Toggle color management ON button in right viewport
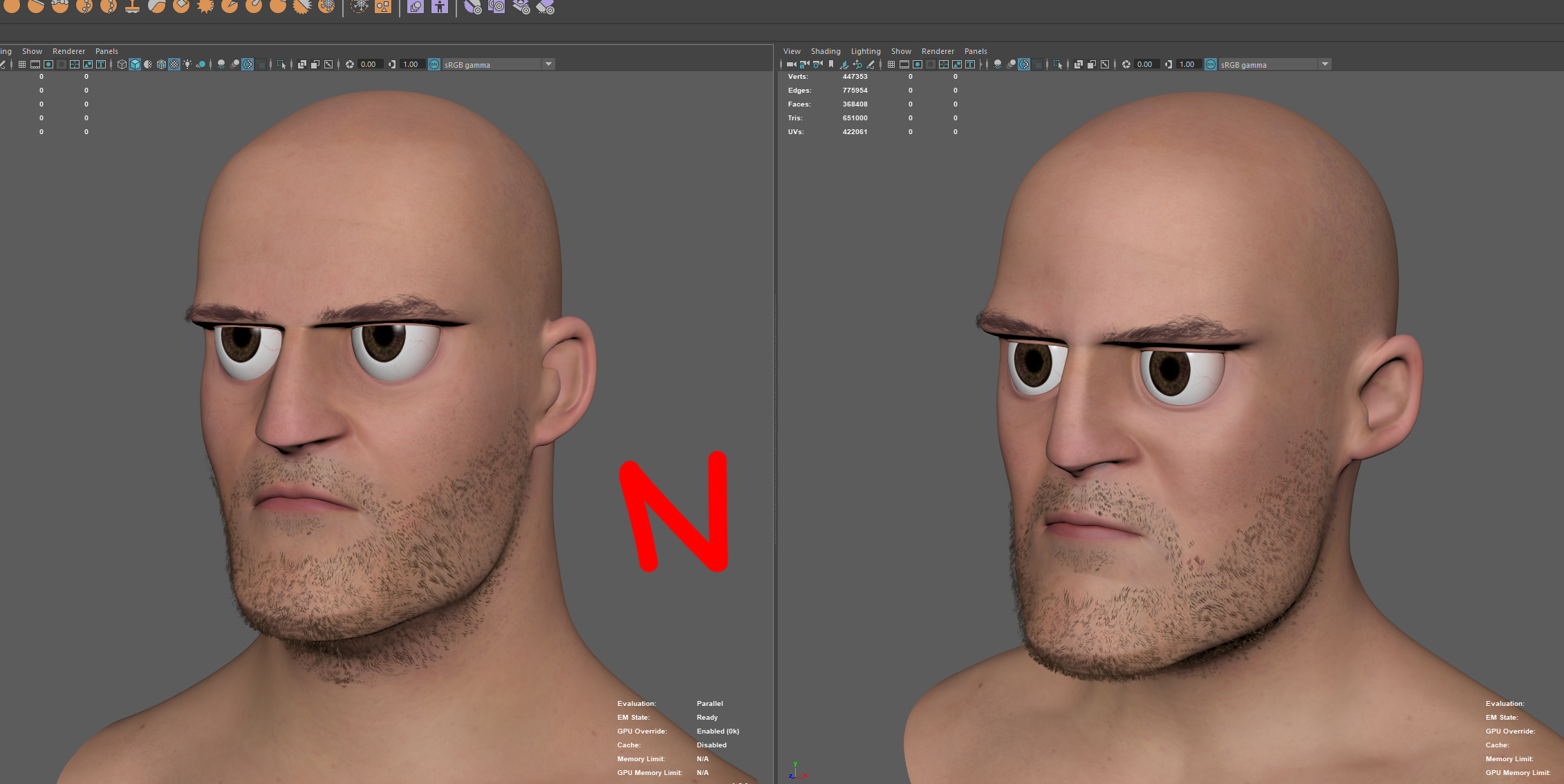The height and width of the screenshot is (784, 1564). coord(1211,64)
